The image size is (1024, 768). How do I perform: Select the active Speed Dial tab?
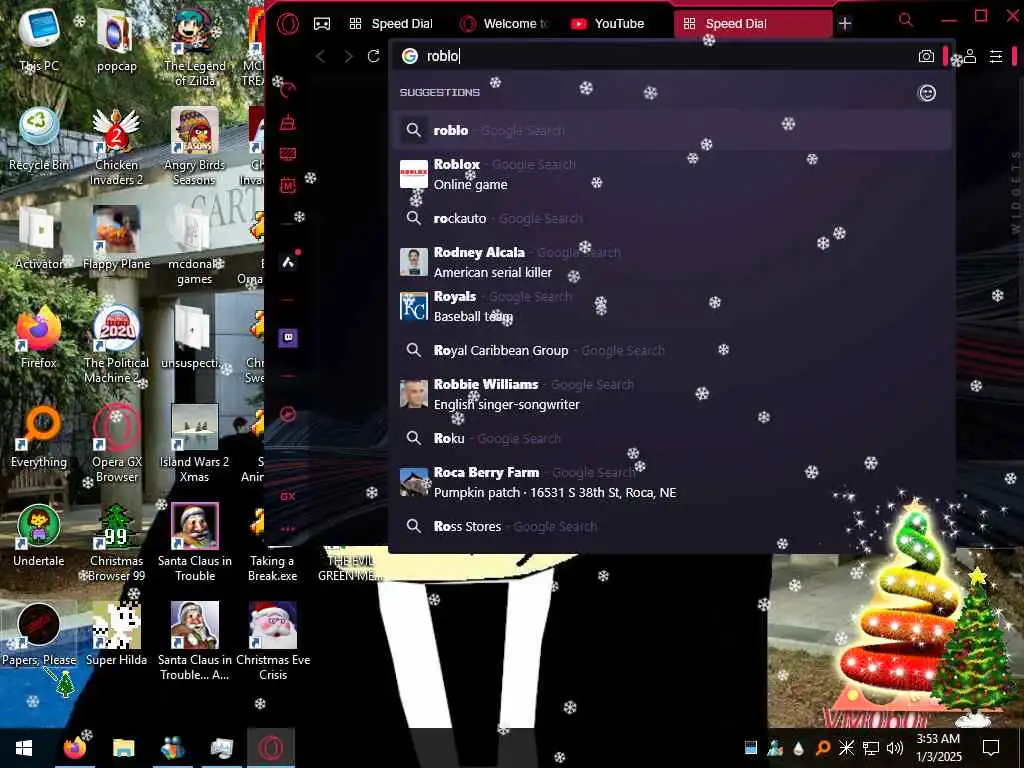(x=753, y=24)
